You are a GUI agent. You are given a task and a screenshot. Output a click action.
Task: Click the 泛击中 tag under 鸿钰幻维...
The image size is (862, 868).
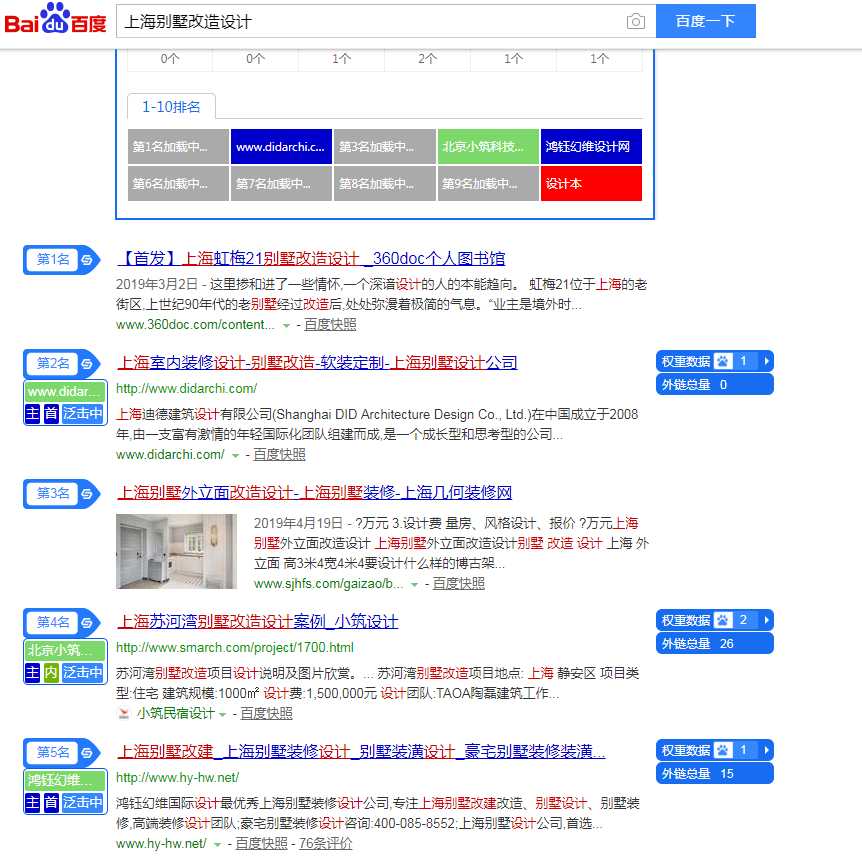pos(83,803)
